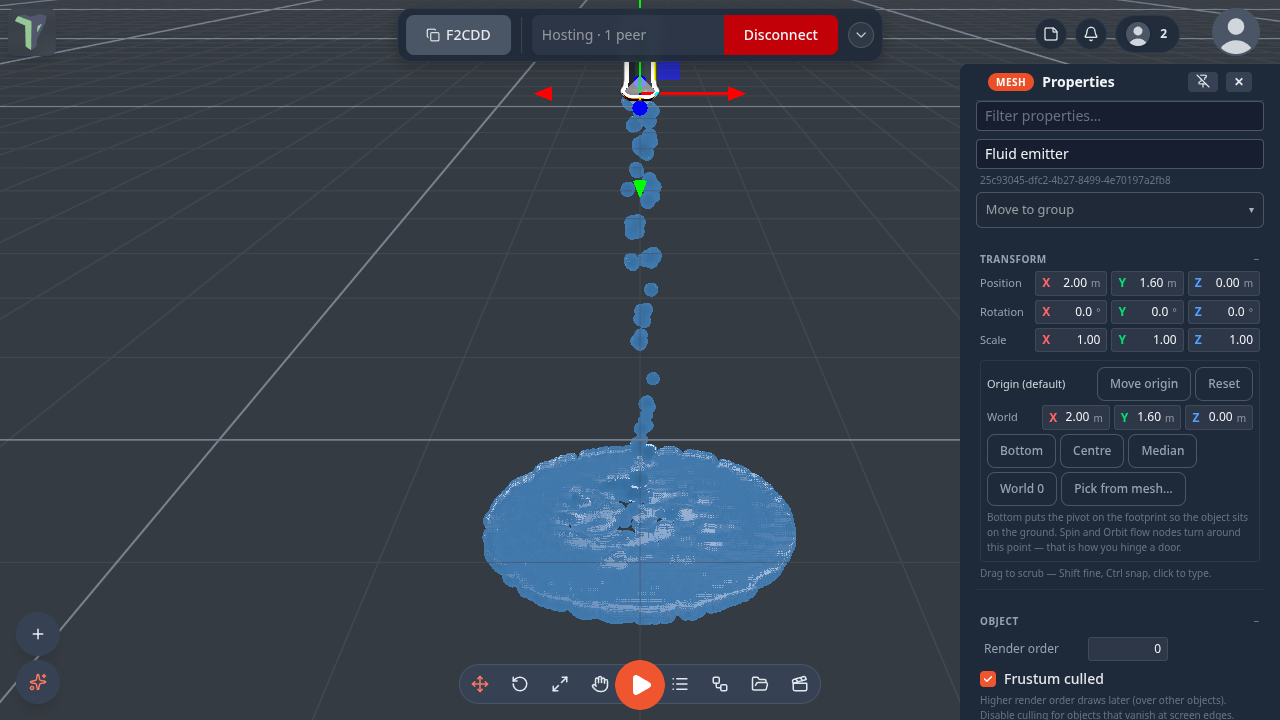Set origin to Centre
Screen dimensions: 1280x720
tap(1092, 451)
